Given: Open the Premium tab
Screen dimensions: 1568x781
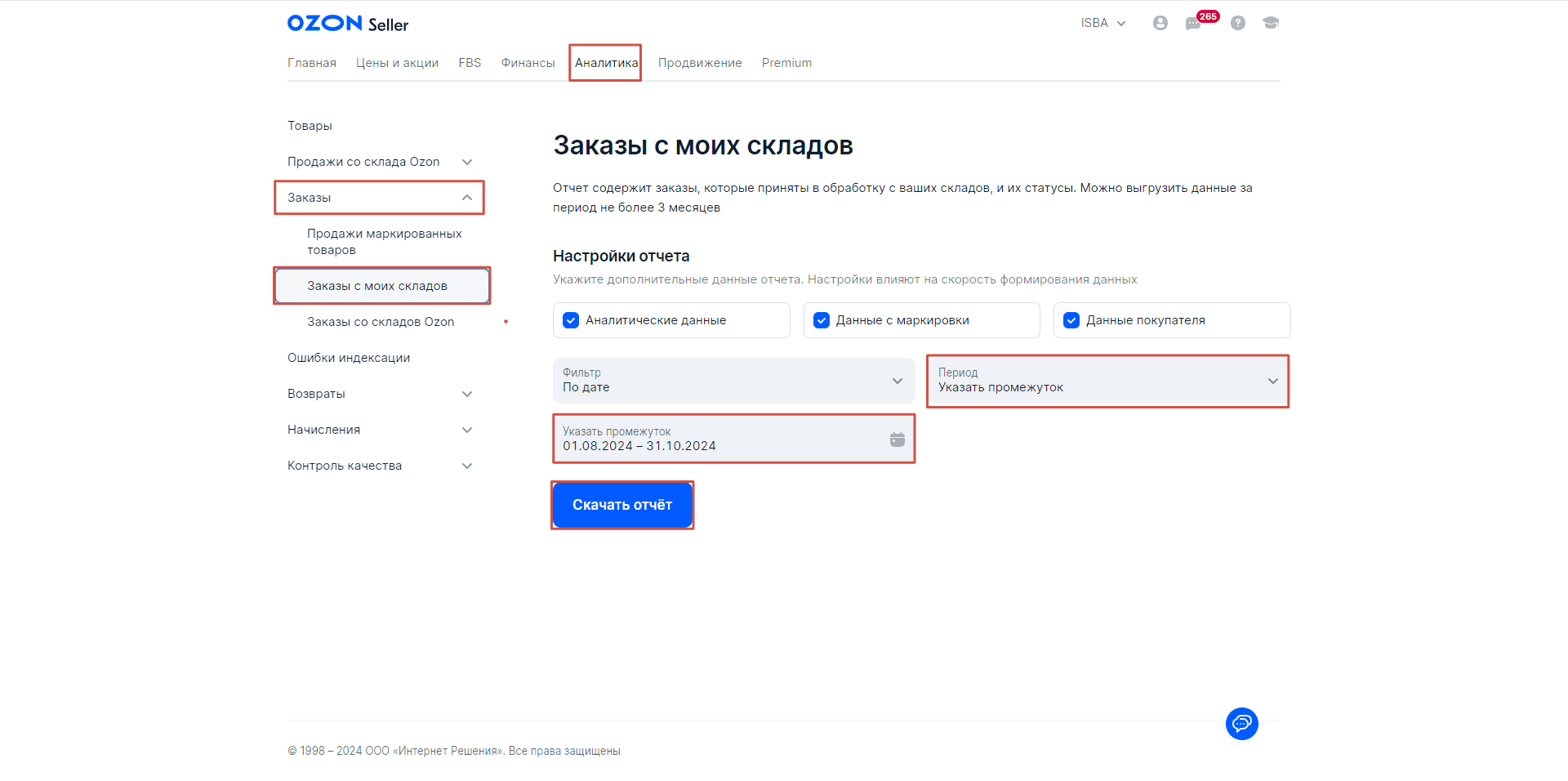Looking at the screenshot, I should [x=786, y=63].
